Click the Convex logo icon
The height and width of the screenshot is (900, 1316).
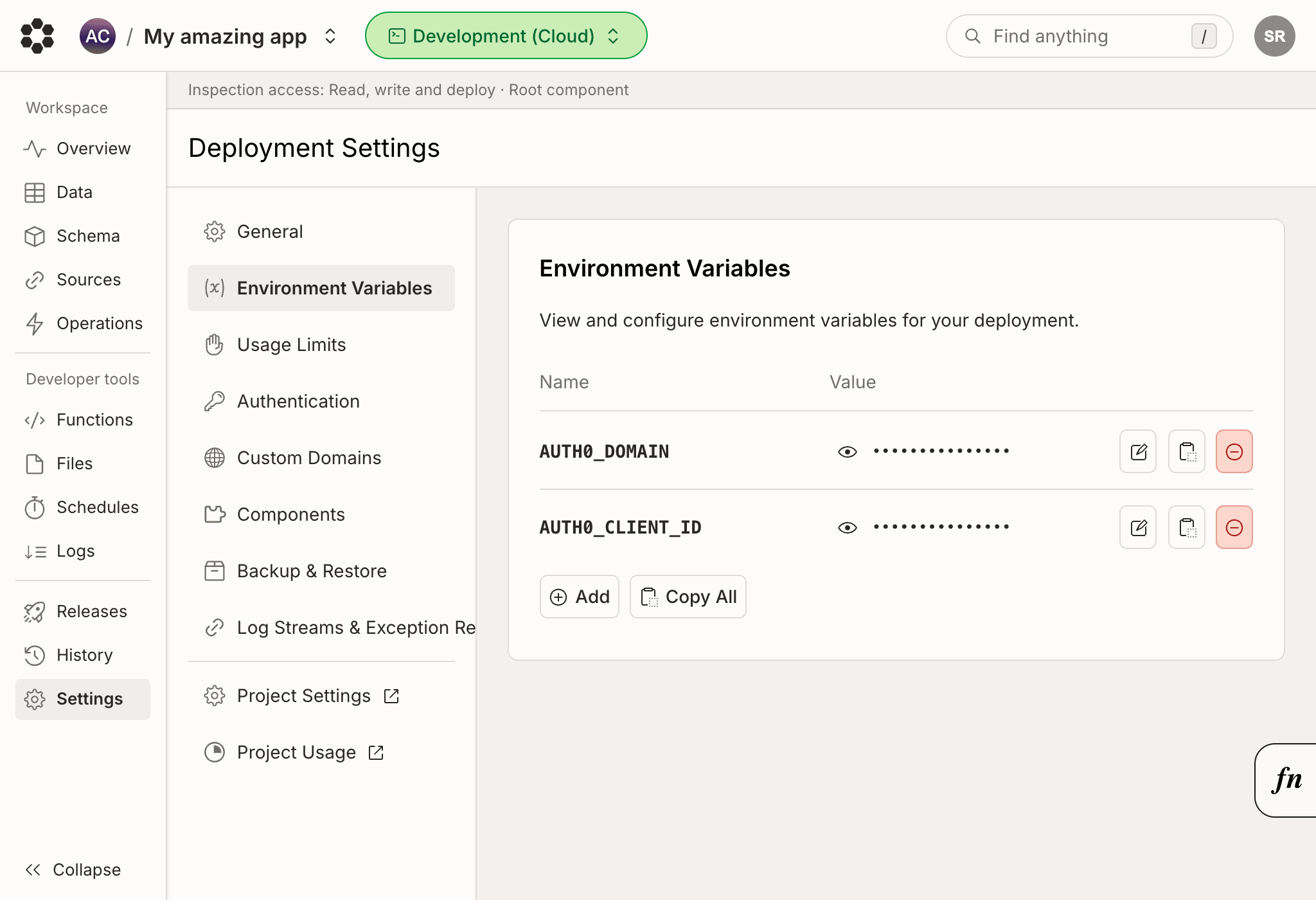[37, 36]
